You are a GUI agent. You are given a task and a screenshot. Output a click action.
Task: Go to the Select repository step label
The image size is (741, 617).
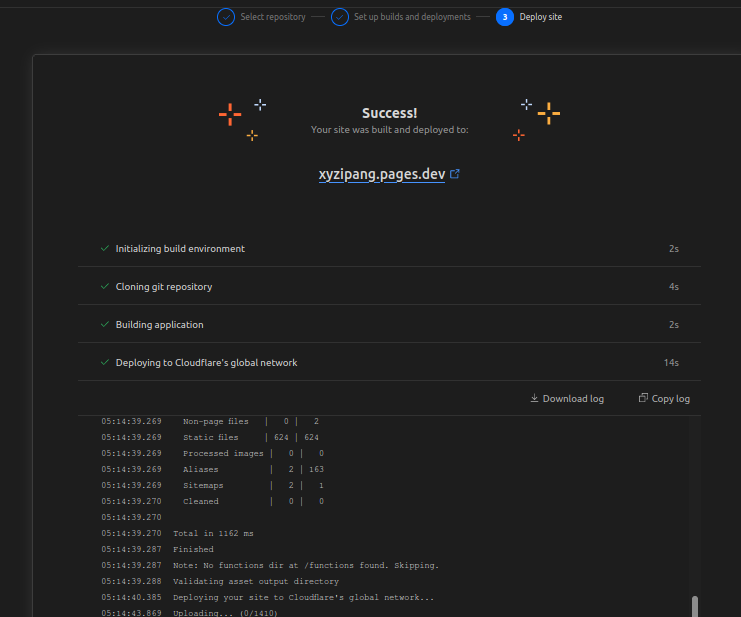(273, 17)
